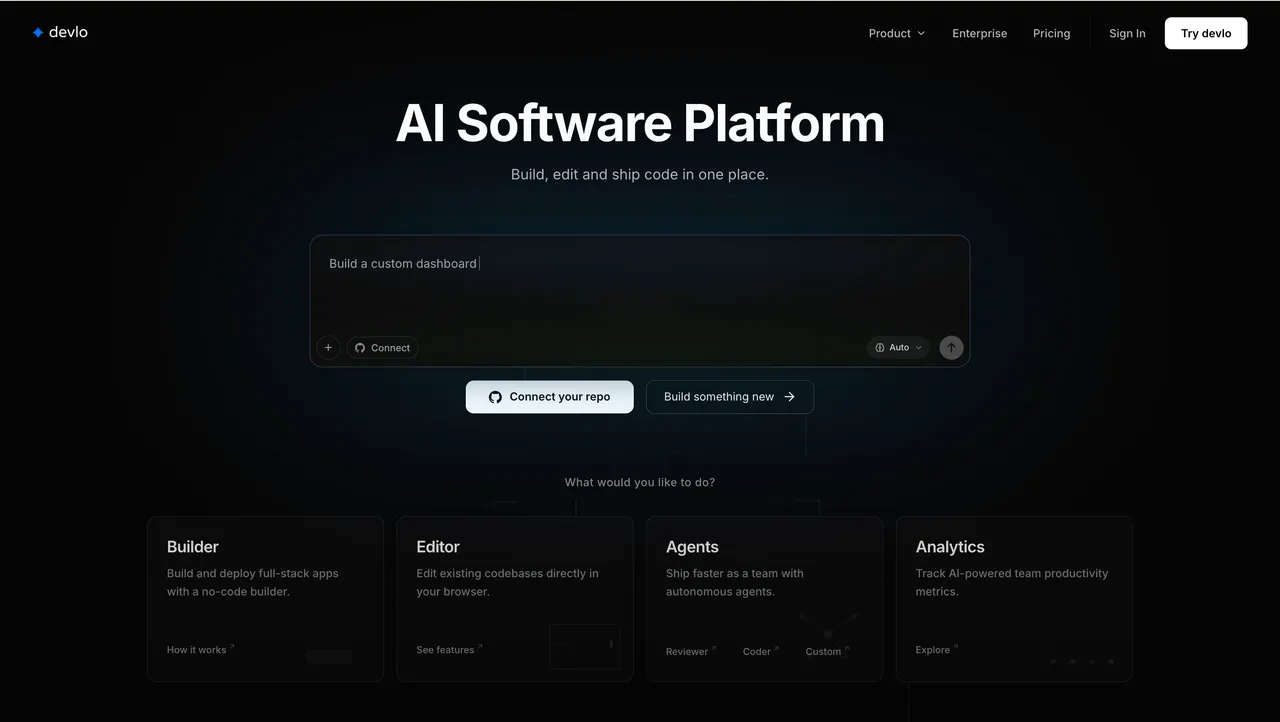Open the Reviewer agent link

[x=690, y=651]
